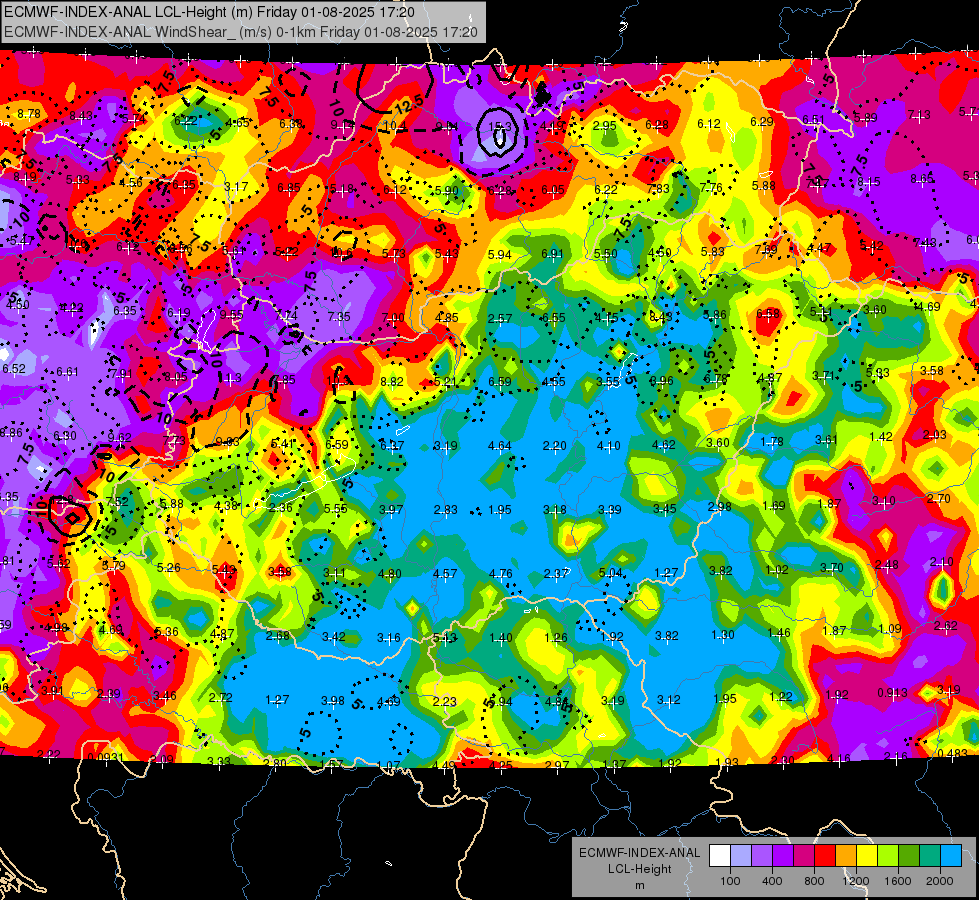This screenshot has height=900, width=979.
Task: Click the 3.98 grid value
Action: 333,701
